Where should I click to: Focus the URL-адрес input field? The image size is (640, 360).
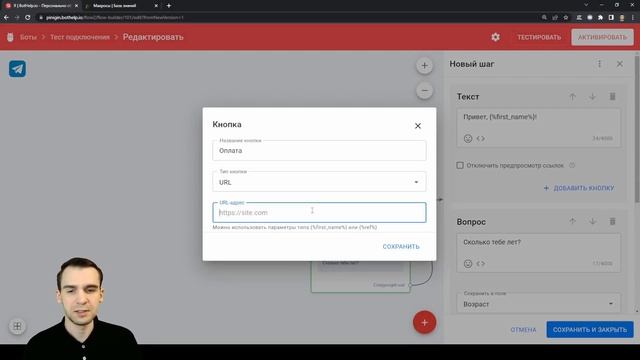(319, 213)
